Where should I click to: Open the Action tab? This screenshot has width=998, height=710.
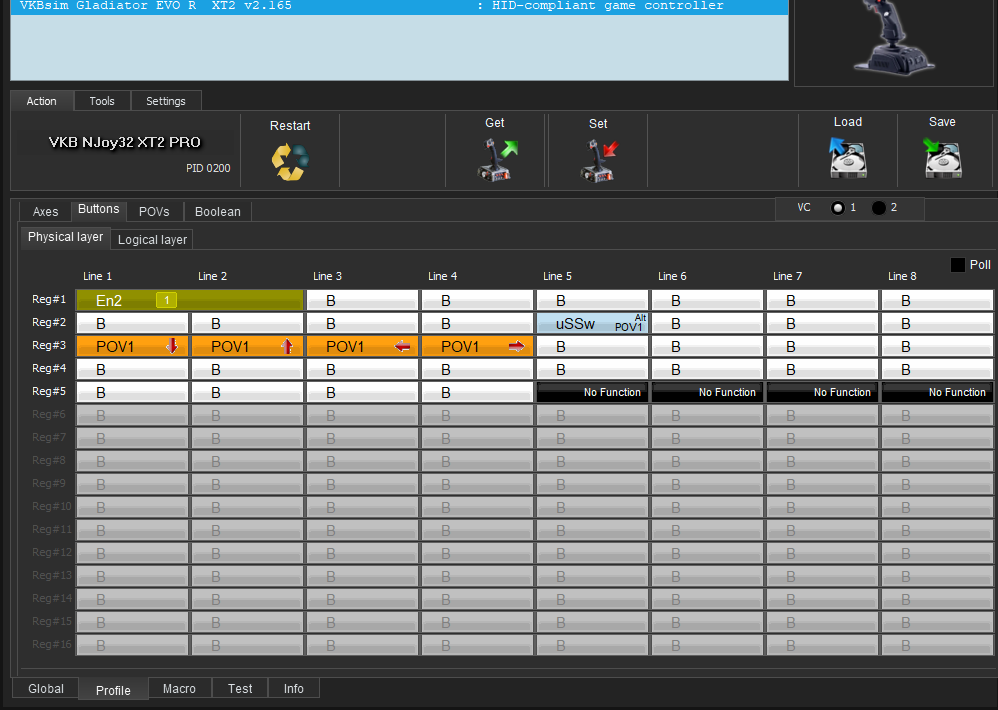tap(41, 101)
